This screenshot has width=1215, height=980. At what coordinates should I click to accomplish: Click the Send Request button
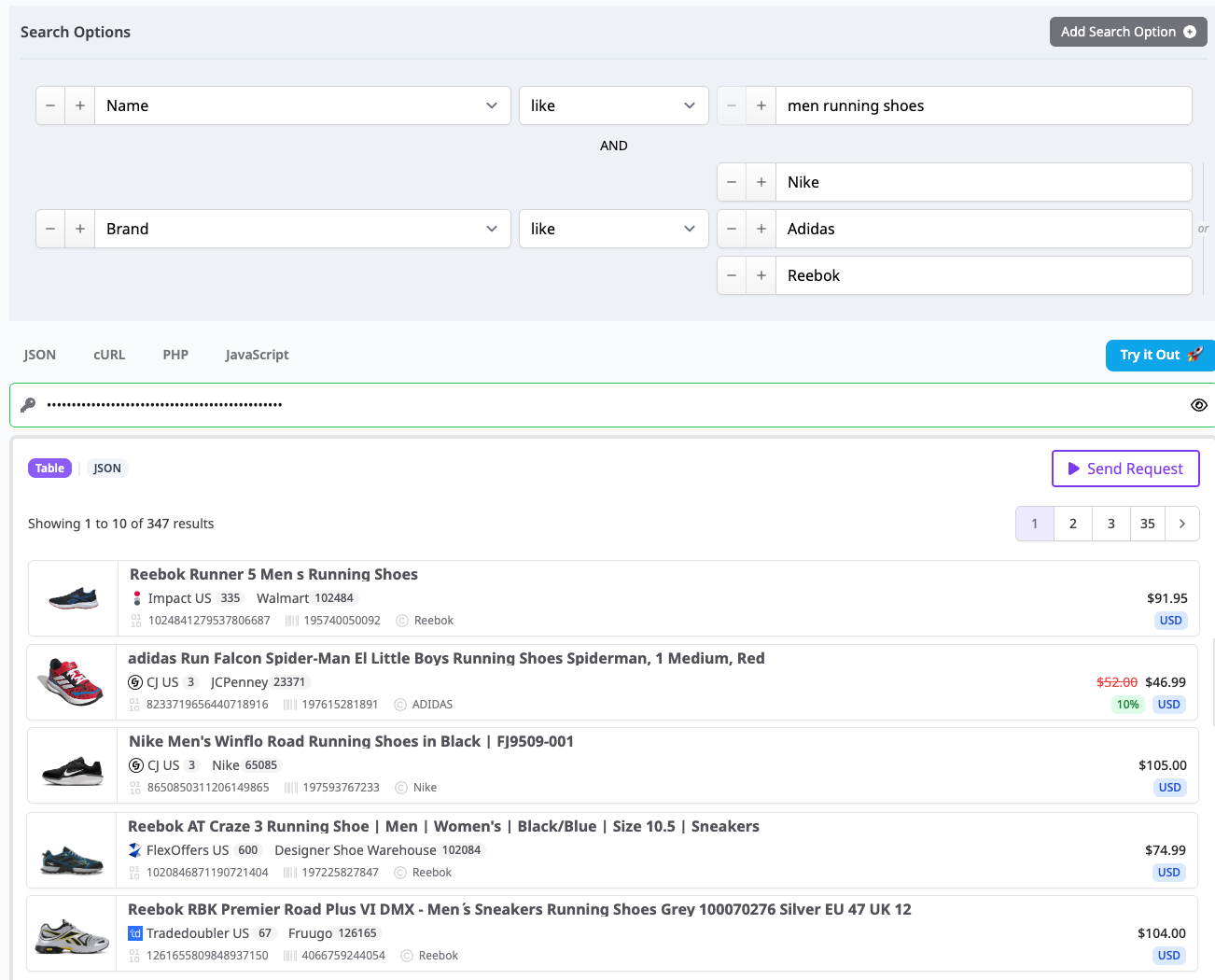[1124, 469]
